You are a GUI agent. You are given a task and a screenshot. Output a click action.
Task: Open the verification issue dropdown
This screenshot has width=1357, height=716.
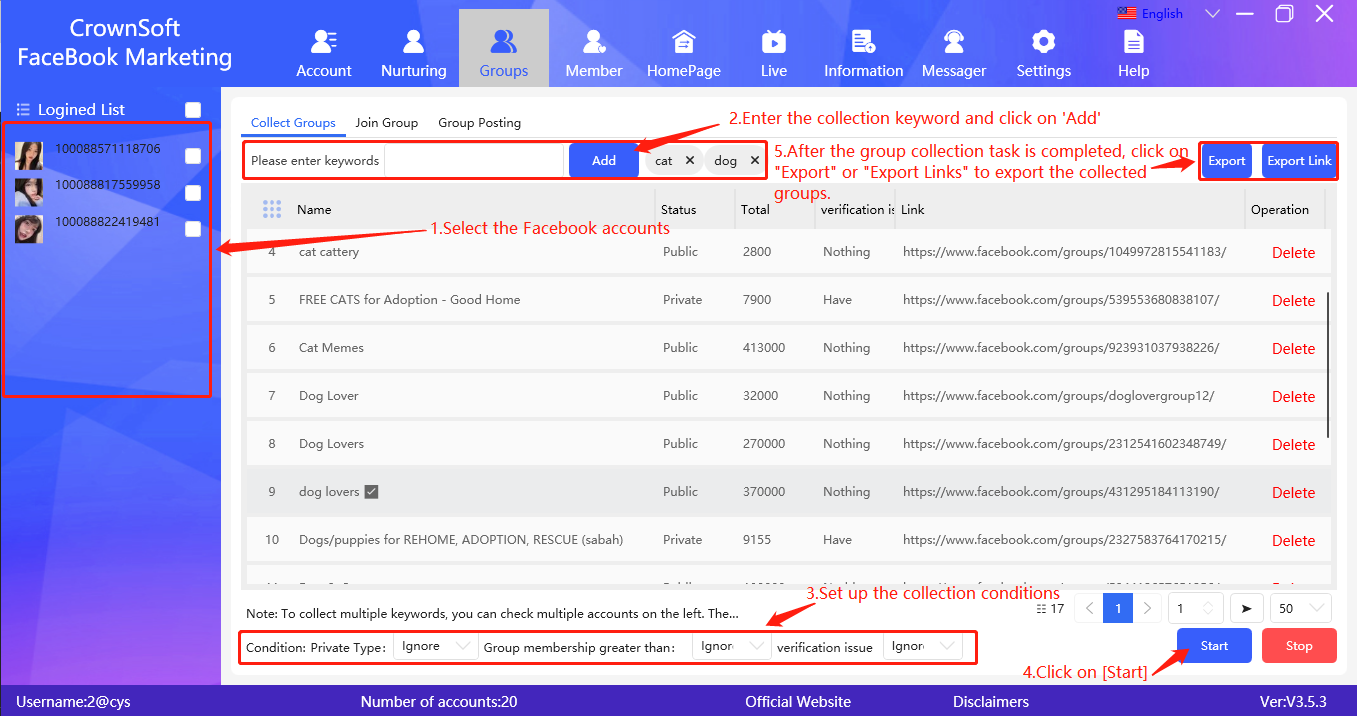(x=922, y=647)
